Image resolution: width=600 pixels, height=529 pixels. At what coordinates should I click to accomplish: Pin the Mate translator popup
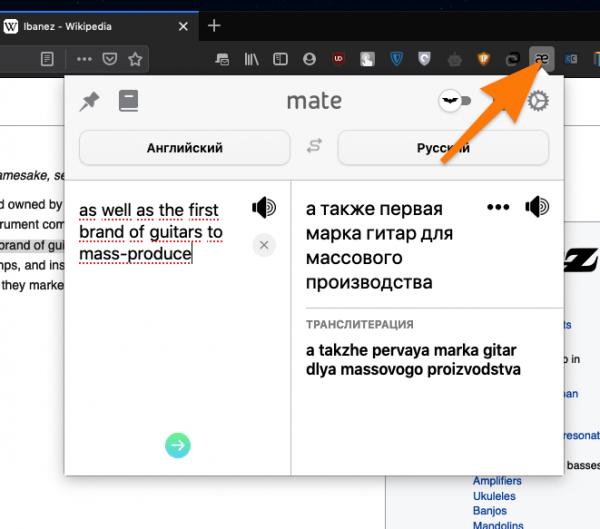90,101
